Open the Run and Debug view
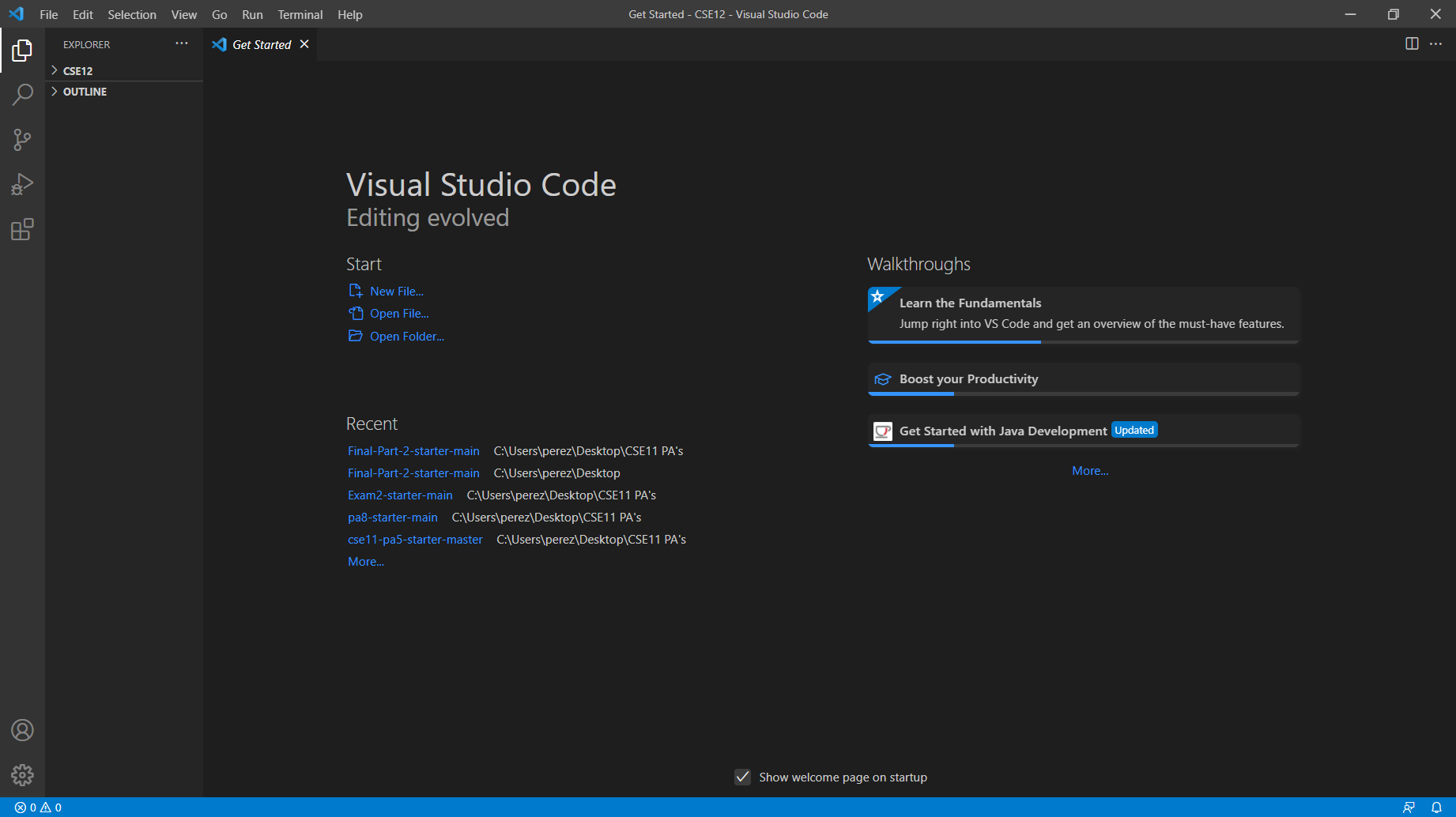Screen dimensions: 1456x817 (x=22, y=185)
